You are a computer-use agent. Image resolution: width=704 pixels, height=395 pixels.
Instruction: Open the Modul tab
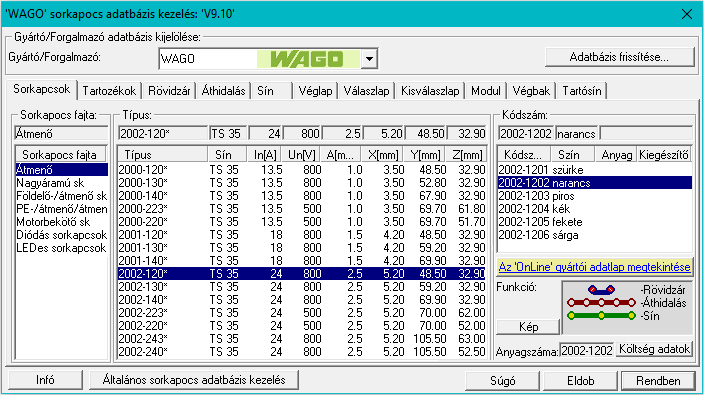coord(486,91)
